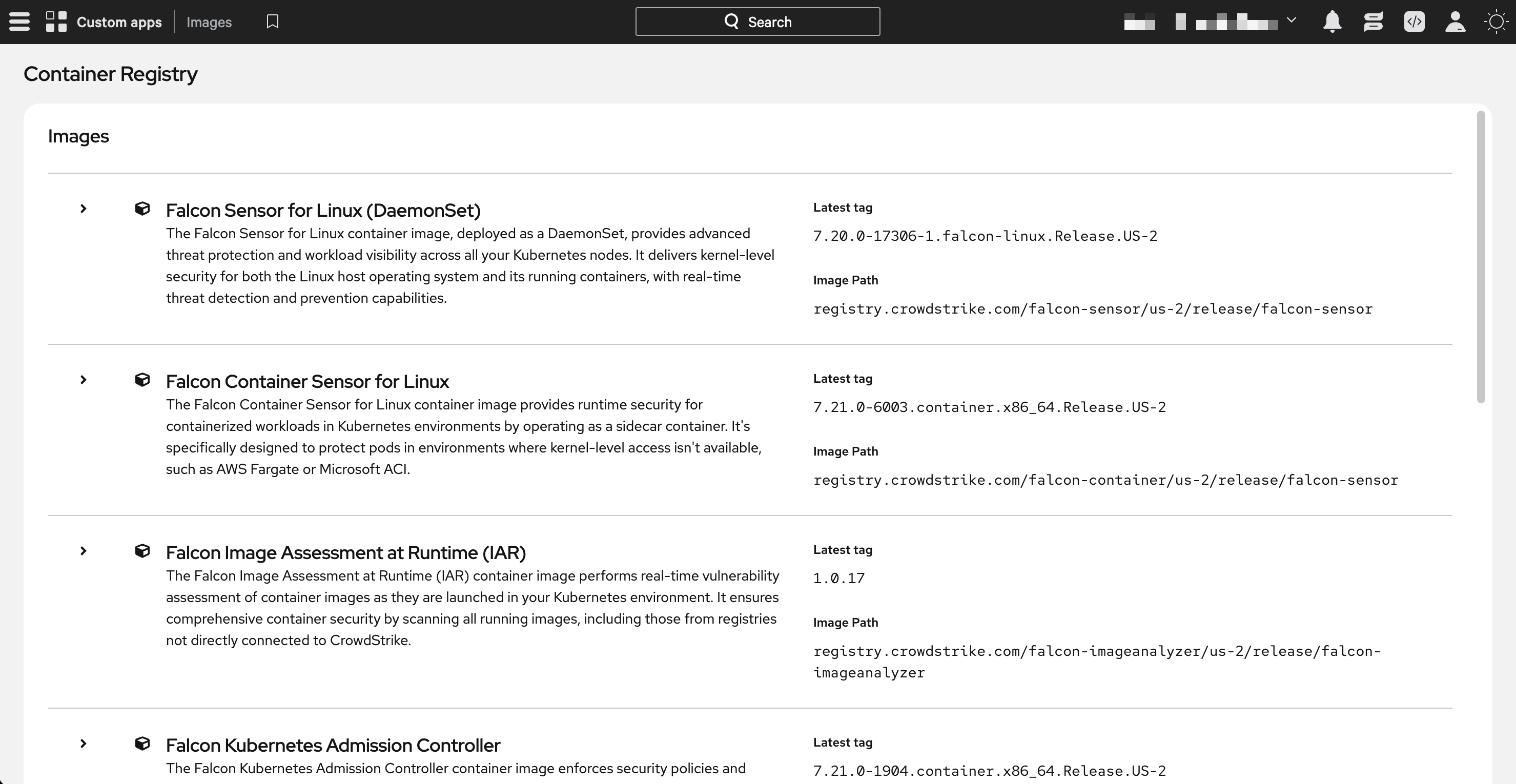1516x784 pixels.
Task: Select the 1.0.17 latest tag value
Action: click(838, 579)
